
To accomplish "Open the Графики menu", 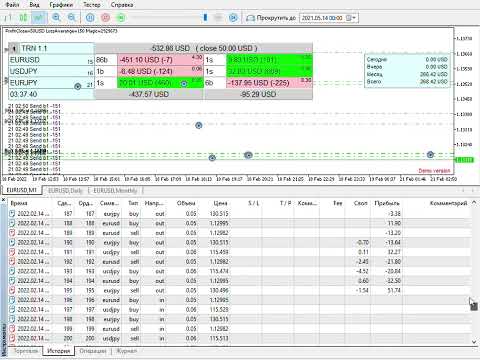I will point(61,5).
